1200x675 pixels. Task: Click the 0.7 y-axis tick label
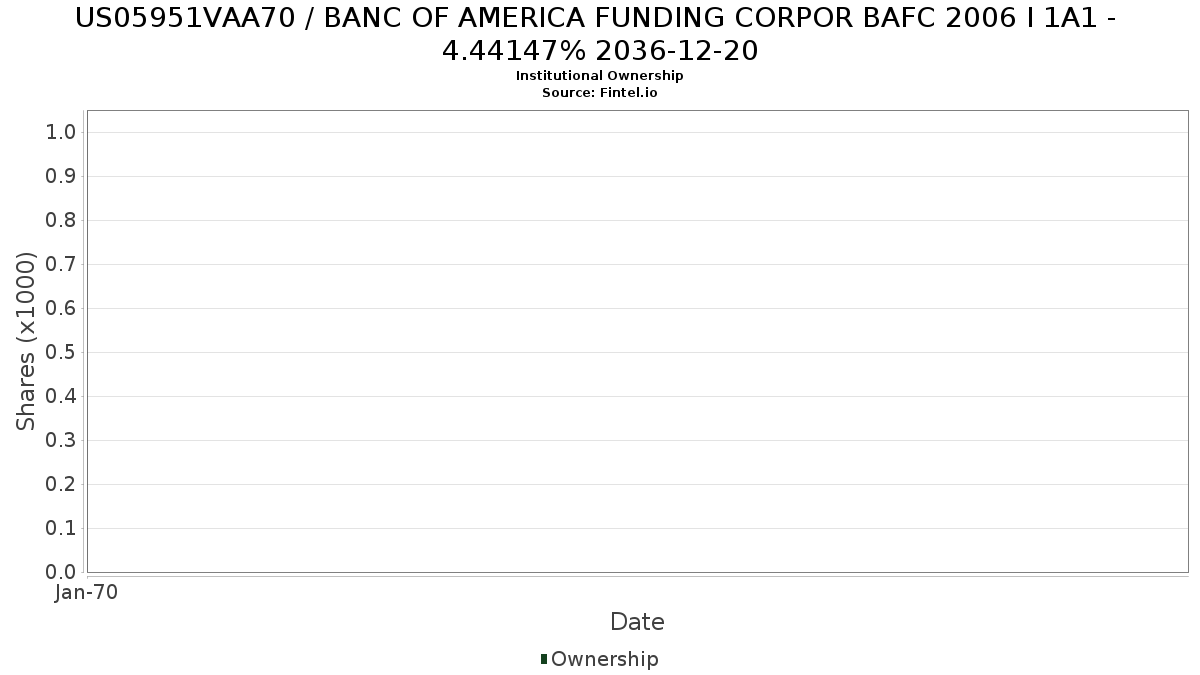tap(61, 264)
